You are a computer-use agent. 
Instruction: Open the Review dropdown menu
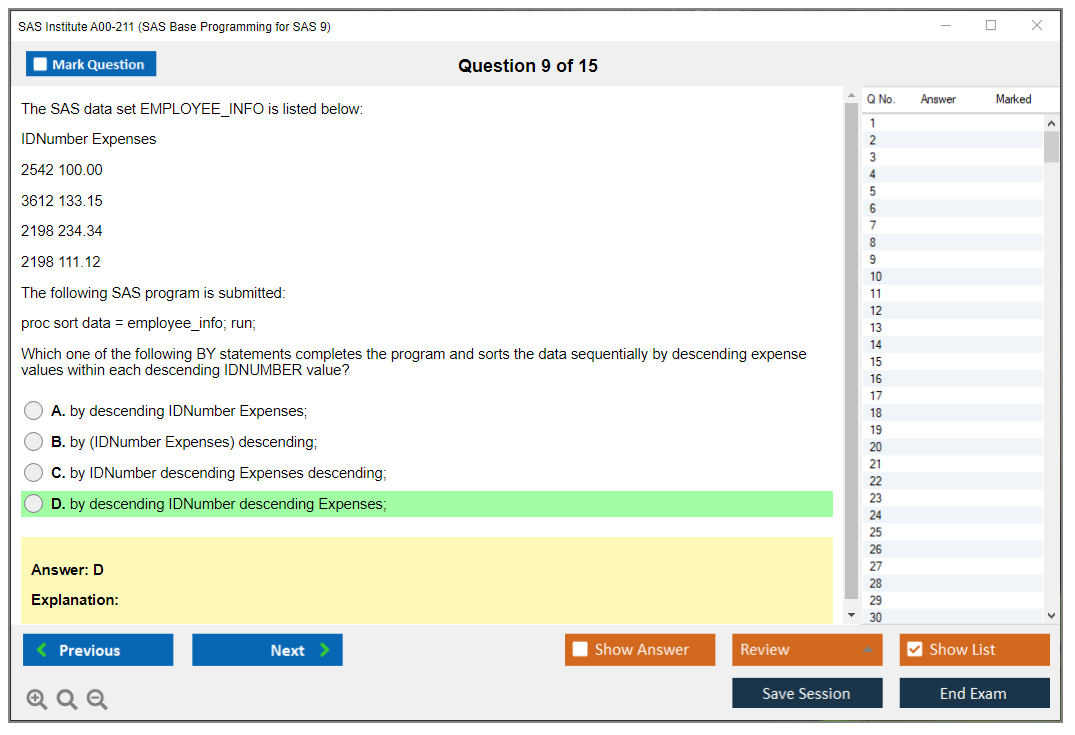pos(807,650)
